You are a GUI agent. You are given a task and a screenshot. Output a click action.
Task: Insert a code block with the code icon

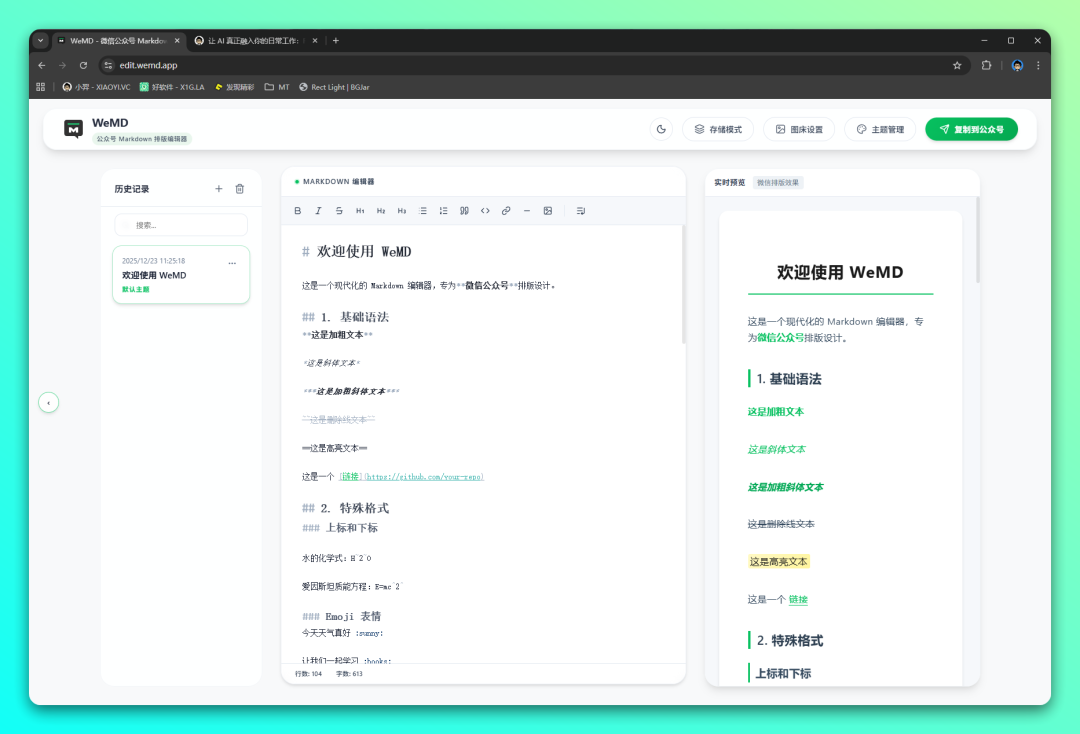(485, 211)
